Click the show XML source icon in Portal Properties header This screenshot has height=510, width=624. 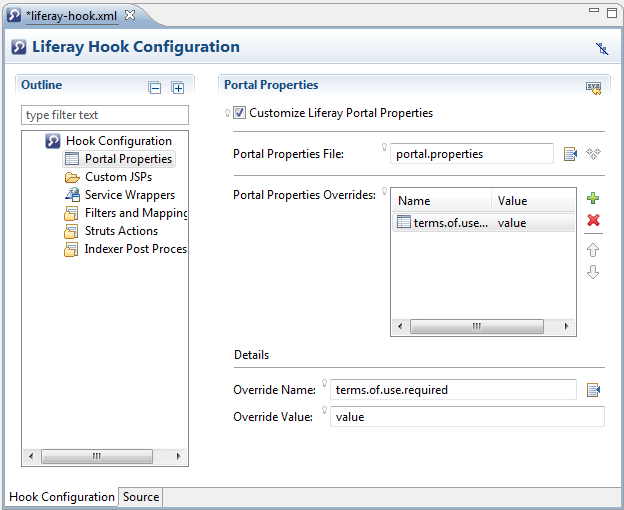coord(593,87)
